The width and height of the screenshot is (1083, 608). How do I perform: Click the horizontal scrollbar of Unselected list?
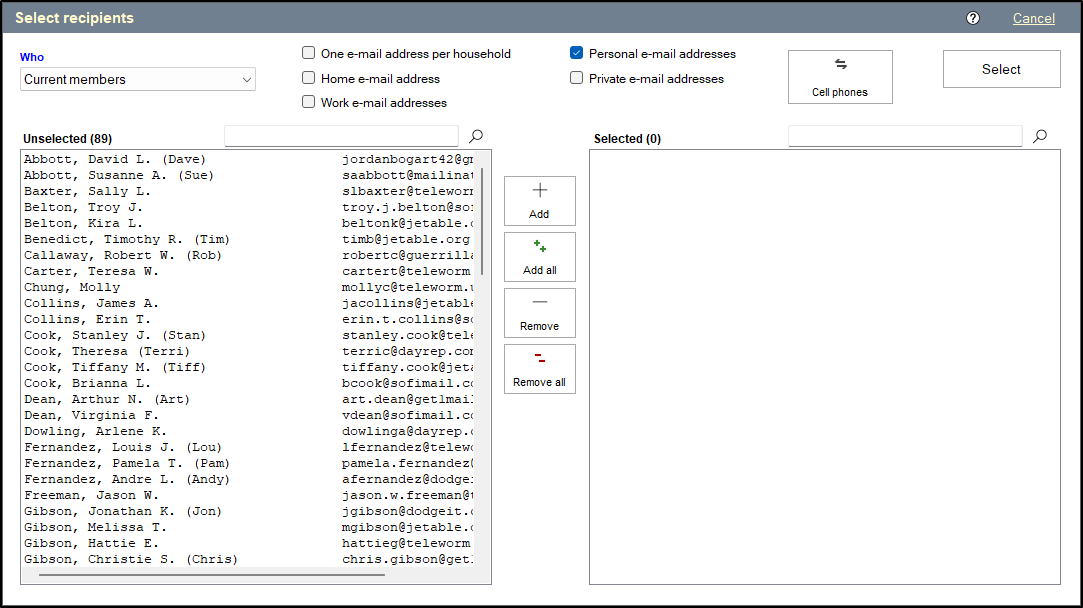[x=212, y=575]
